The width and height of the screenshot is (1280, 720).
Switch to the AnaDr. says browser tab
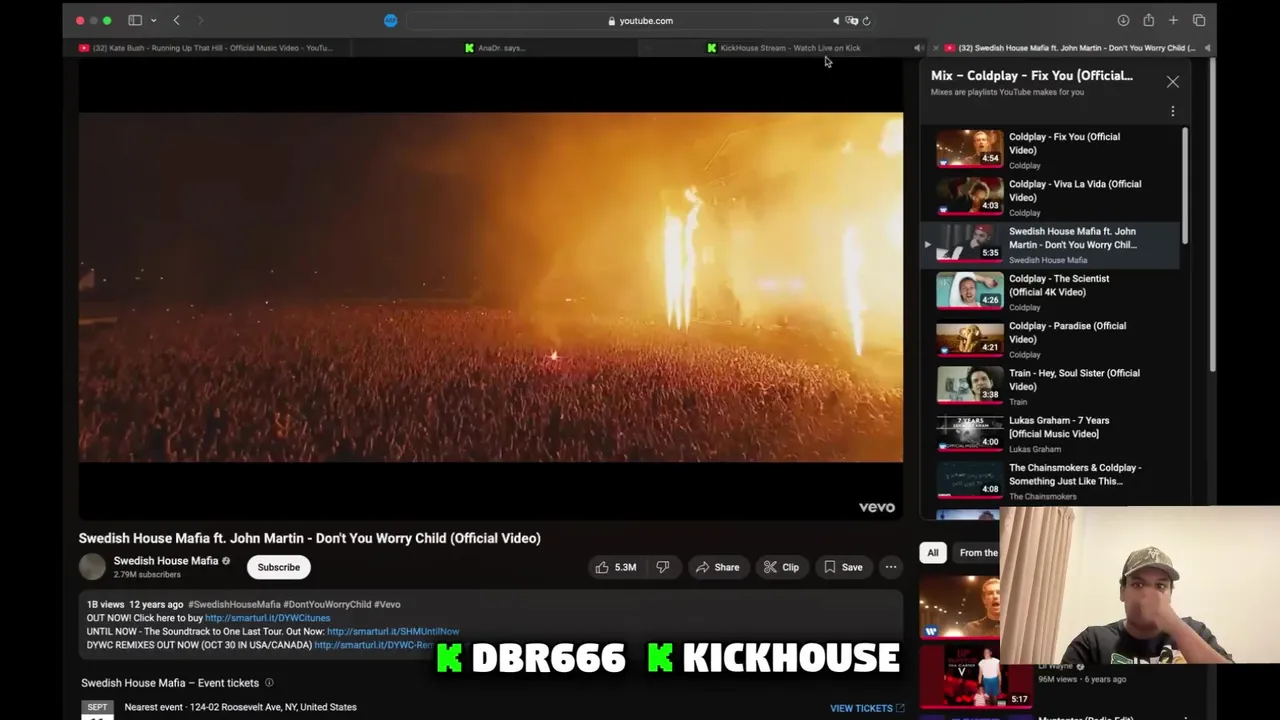coord(495,47)
